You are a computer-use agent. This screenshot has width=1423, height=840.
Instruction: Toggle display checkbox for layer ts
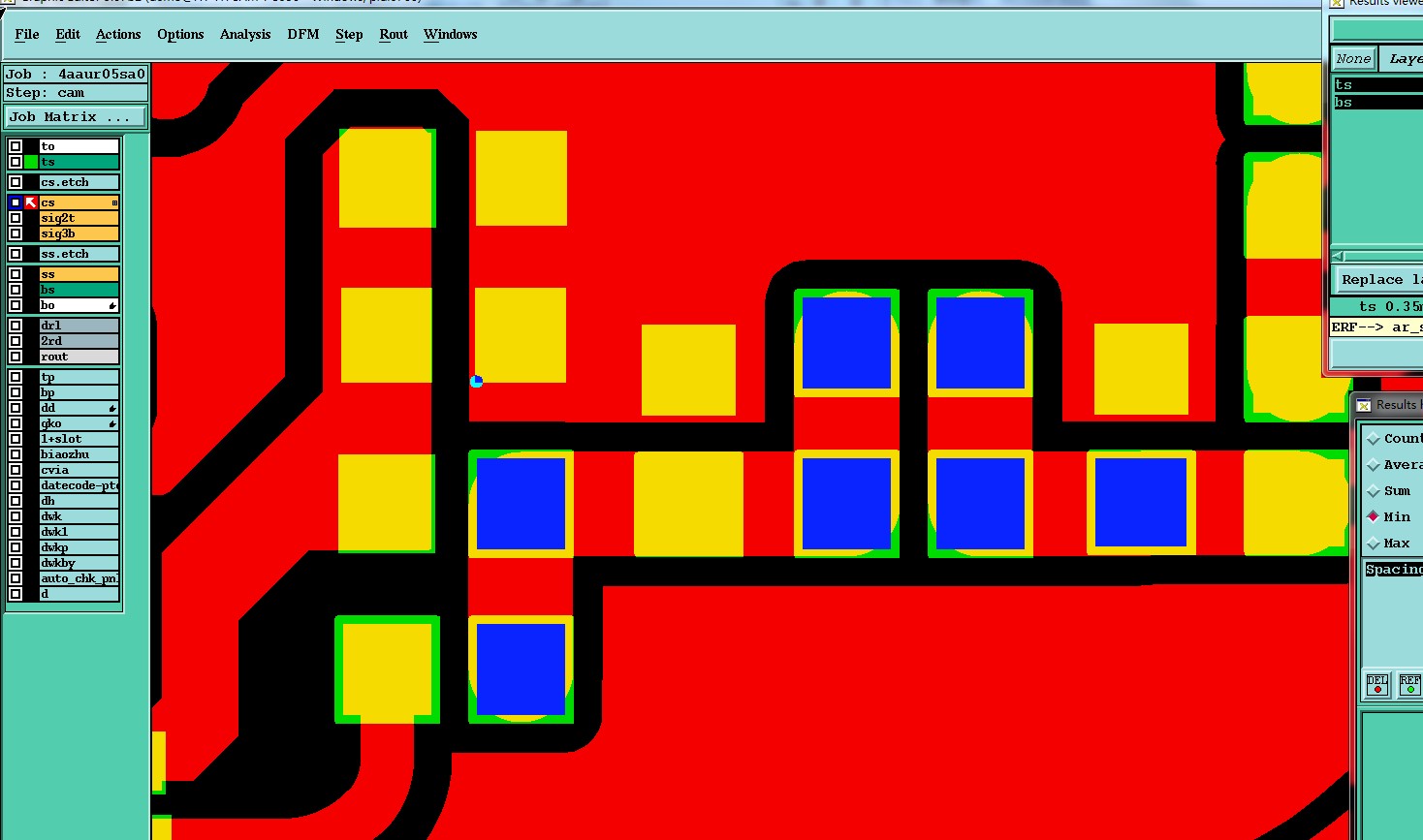tap(16, 162)
